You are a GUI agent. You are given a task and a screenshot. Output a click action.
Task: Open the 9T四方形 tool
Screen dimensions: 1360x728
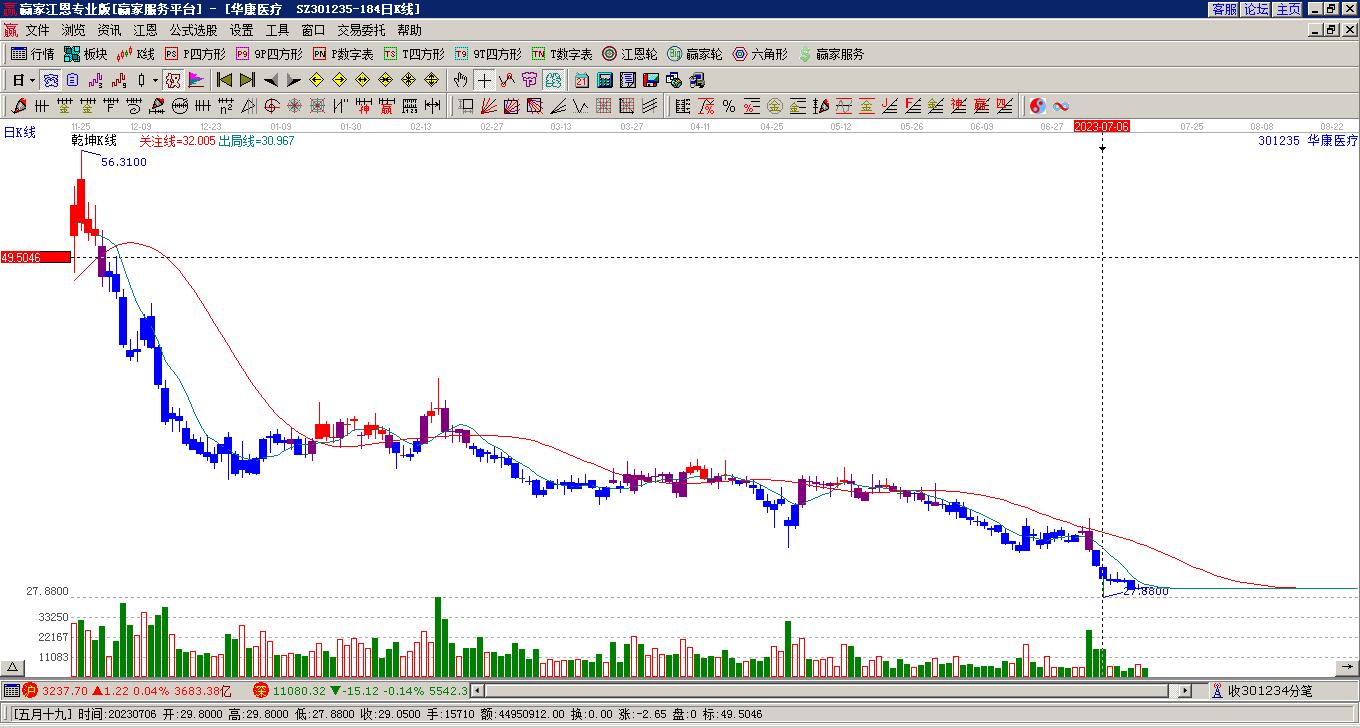[x=488, y=54]
